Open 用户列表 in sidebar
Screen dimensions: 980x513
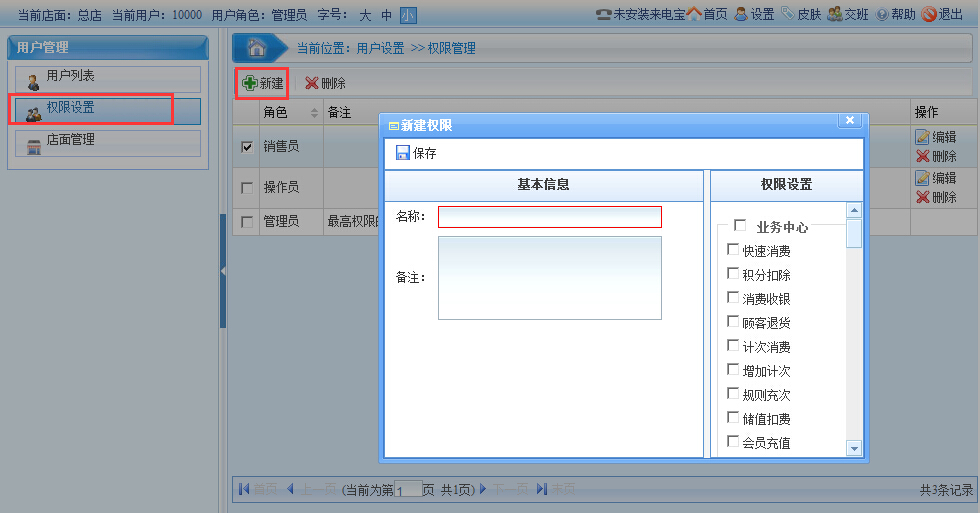tap(108, 79)
